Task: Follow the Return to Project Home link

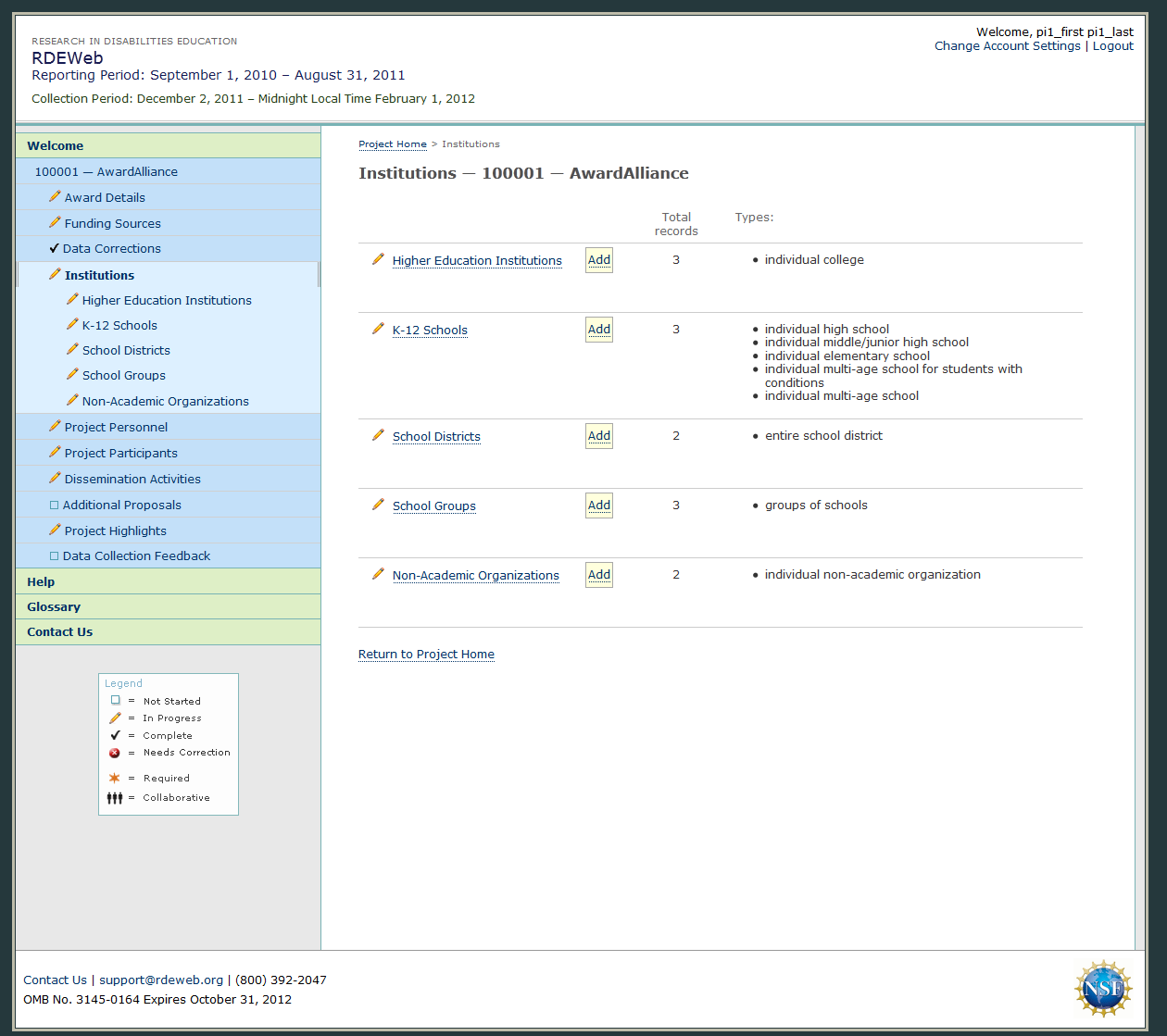Action: point(426,655)
